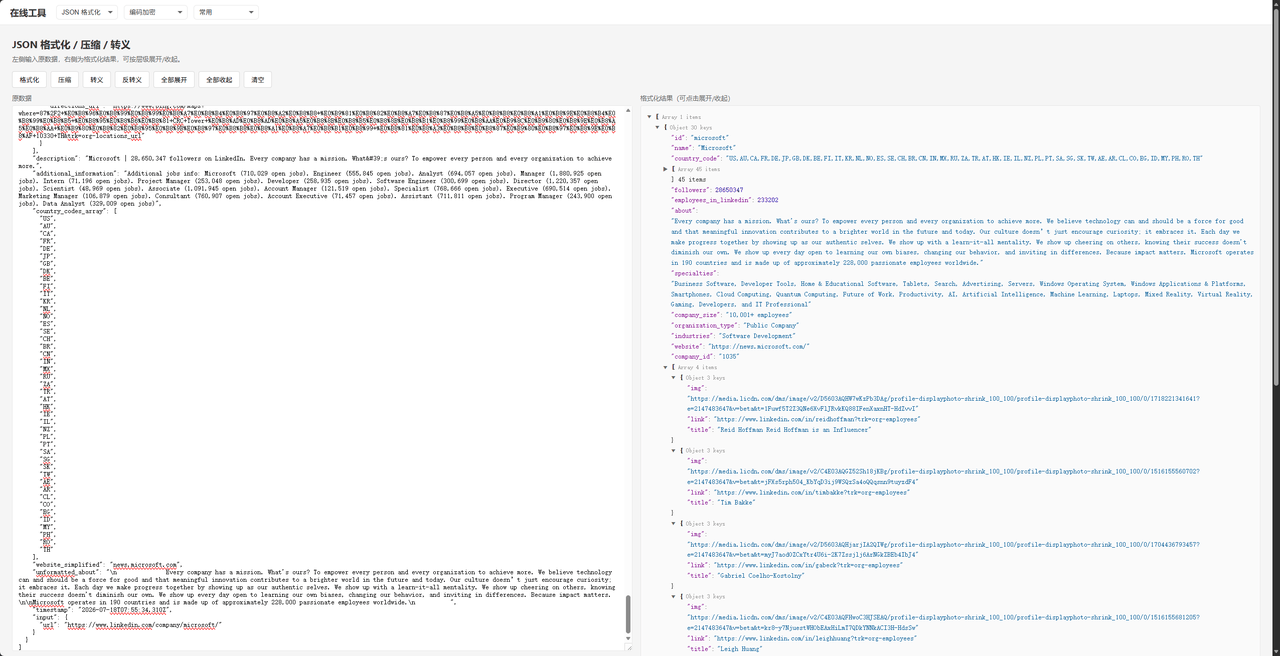The image size is (1280, 656).
Task: Click the 在线工具 site title
Action: [x=28, y=13]
